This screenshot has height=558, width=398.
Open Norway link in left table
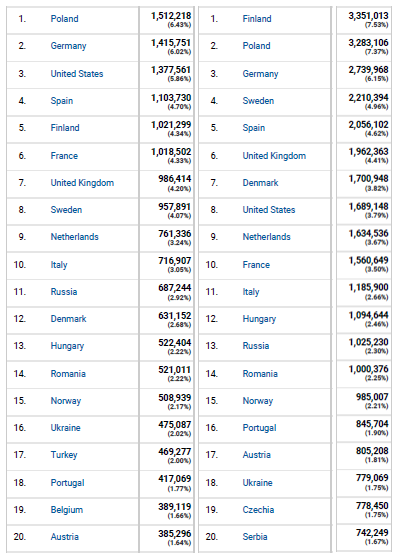66,401
